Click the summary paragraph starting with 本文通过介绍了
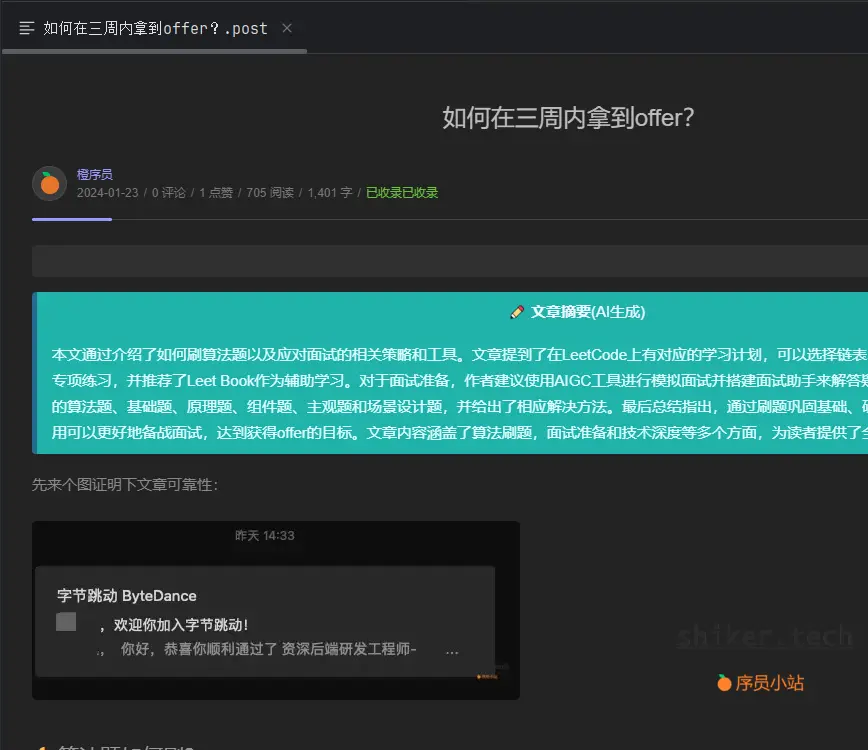 459,394
